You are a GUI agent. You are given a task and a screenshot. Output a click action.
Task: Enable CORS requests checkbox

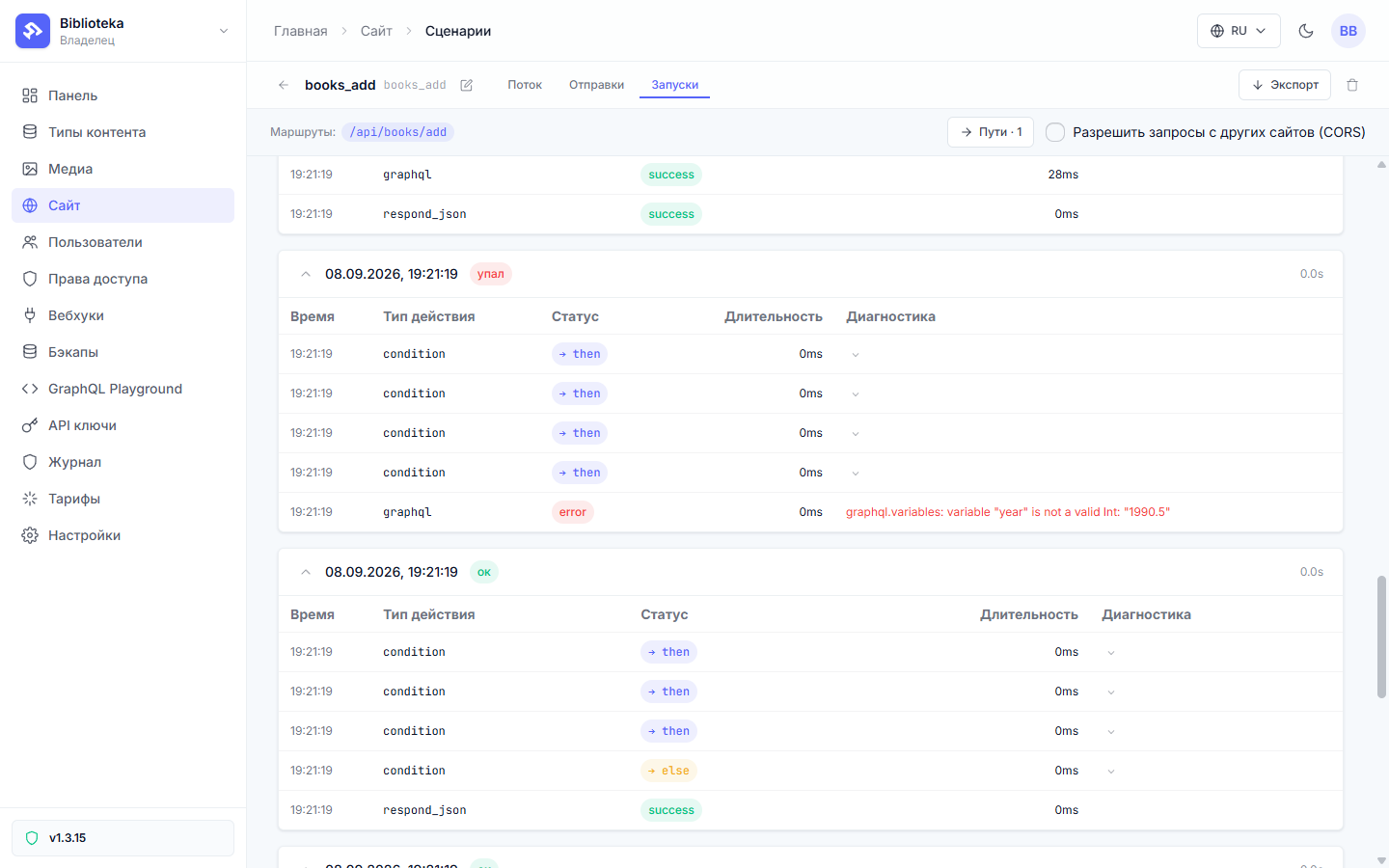click(1055, 132)
